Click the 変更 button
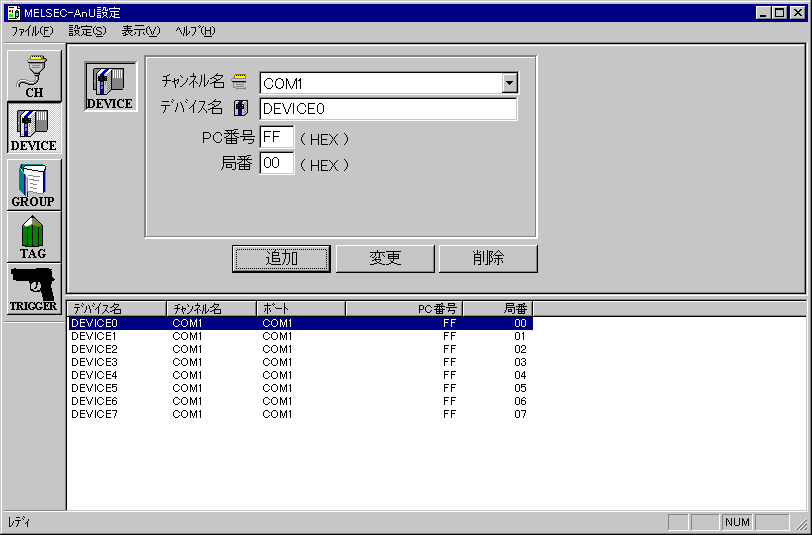812x535 pixels. tap(385, 258)
